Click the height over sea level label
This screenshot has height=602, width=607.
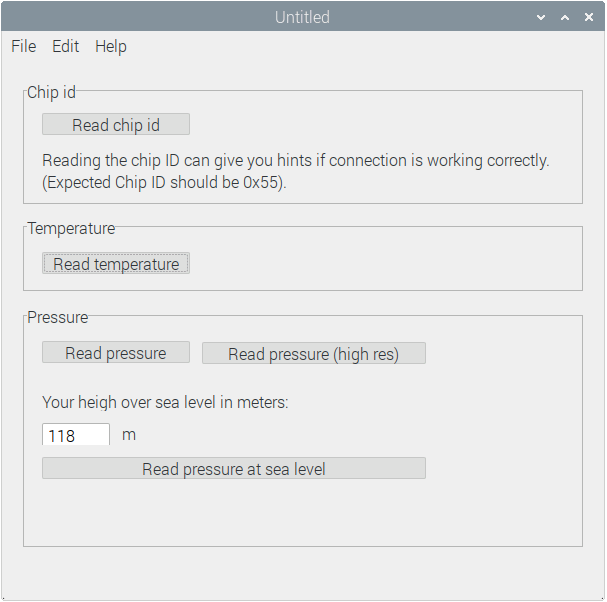[165, 402]
